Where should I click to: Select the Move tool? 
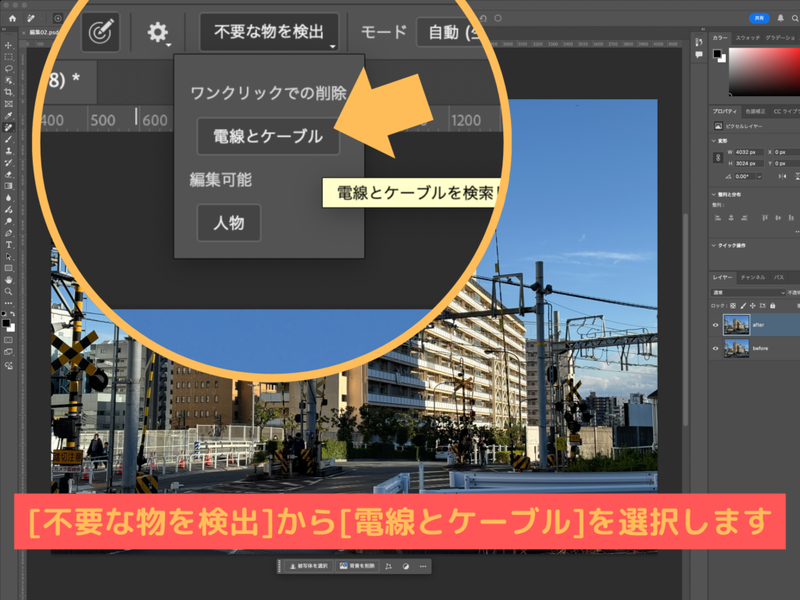(x=8, y=45)
